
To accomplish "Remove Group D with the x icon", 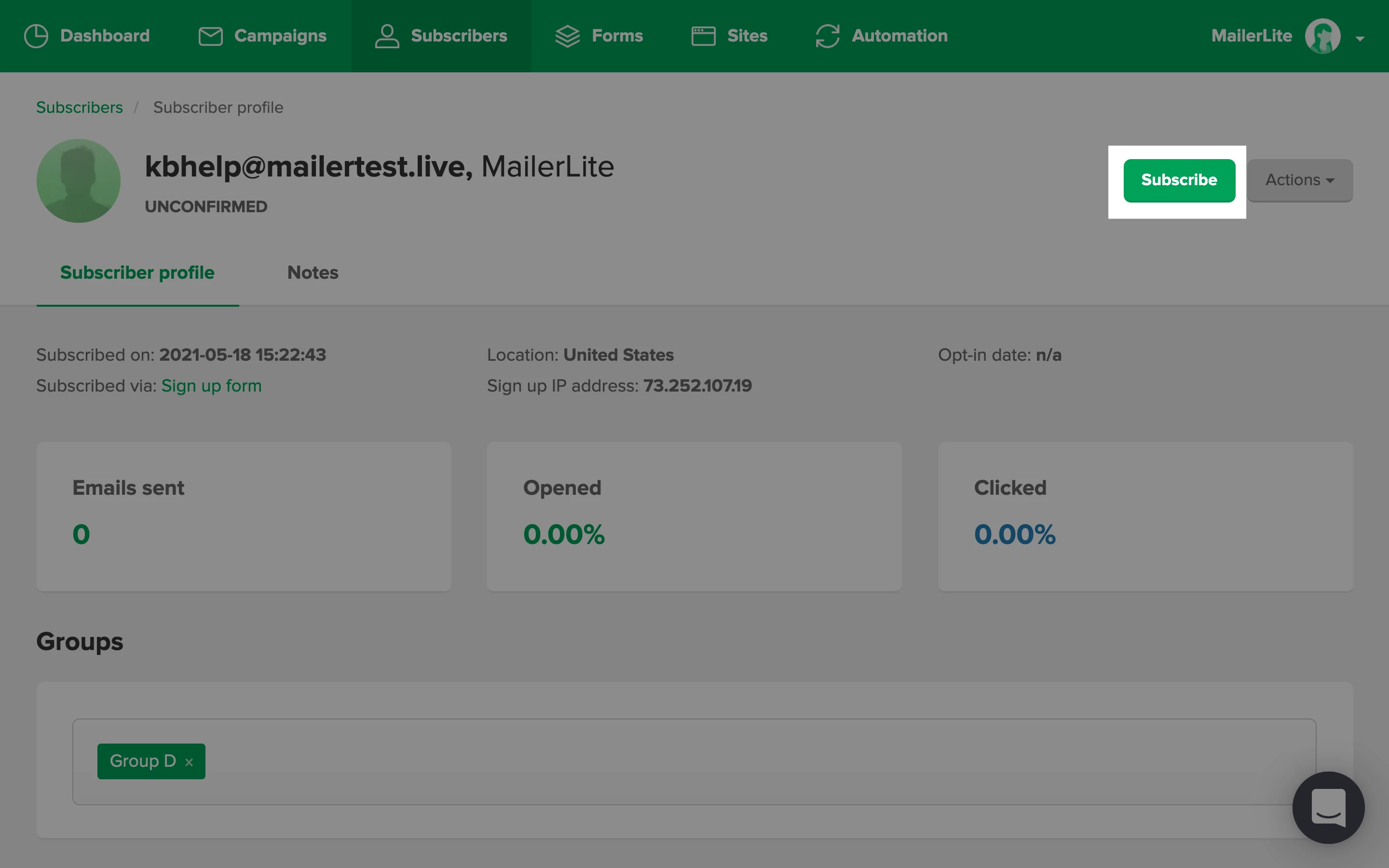I will pyautogui.click(x=189, y=762).
